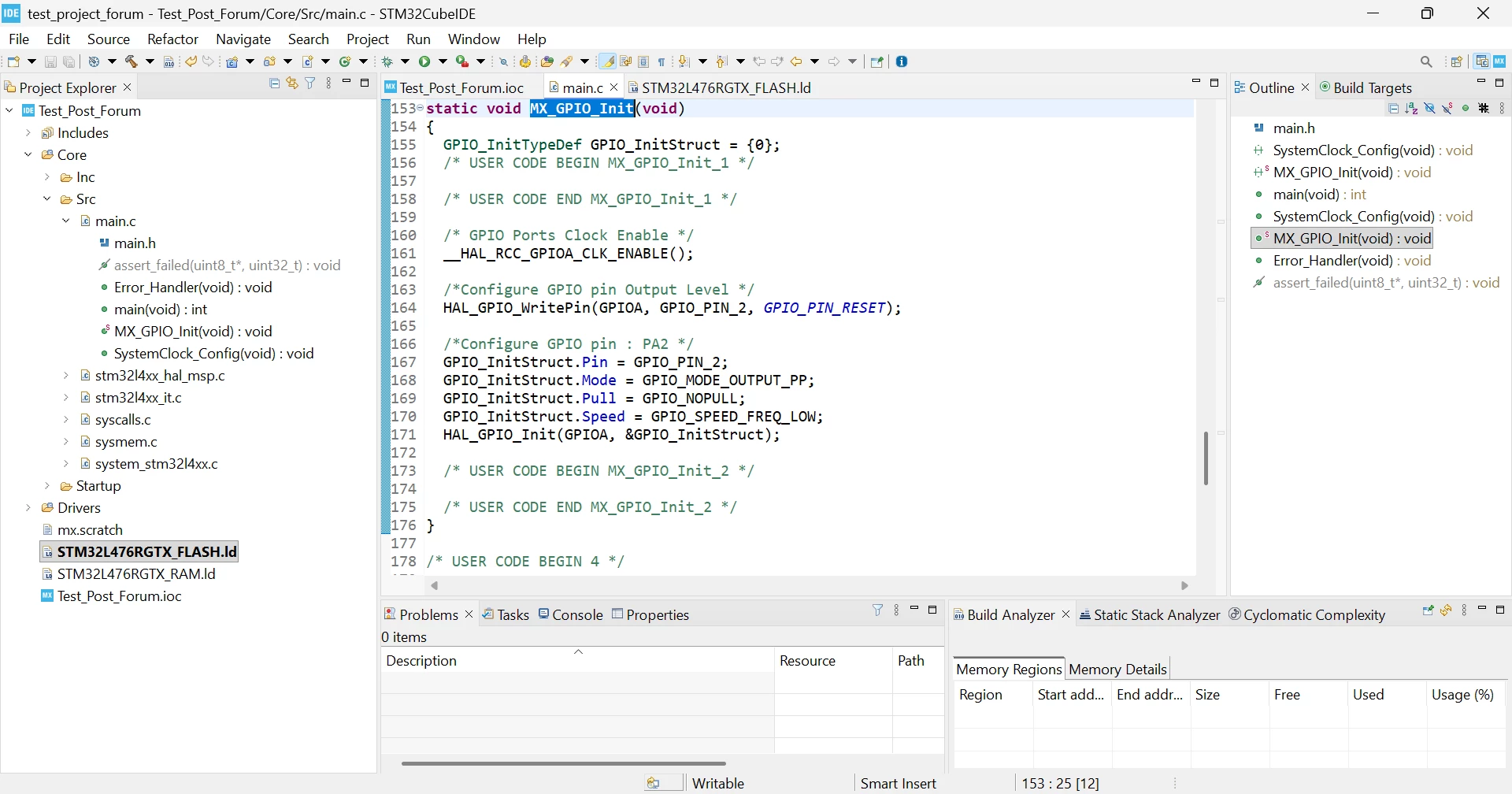Click the Project Explorer filter funnel icon
The height and width of the screenshot is (794, 1512).
[x=310, y=83]
